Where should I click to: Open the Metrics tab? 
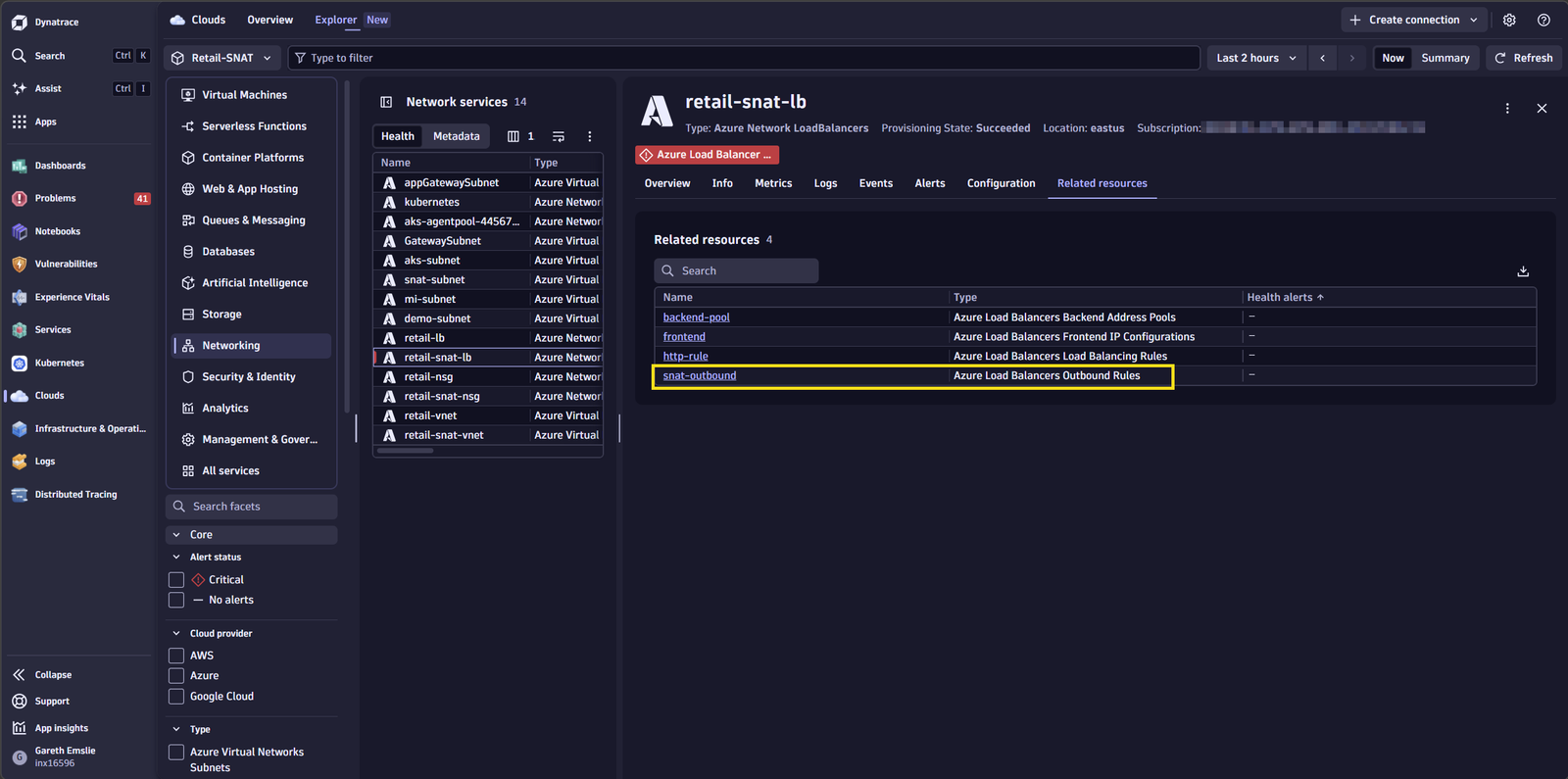(773, 183)
